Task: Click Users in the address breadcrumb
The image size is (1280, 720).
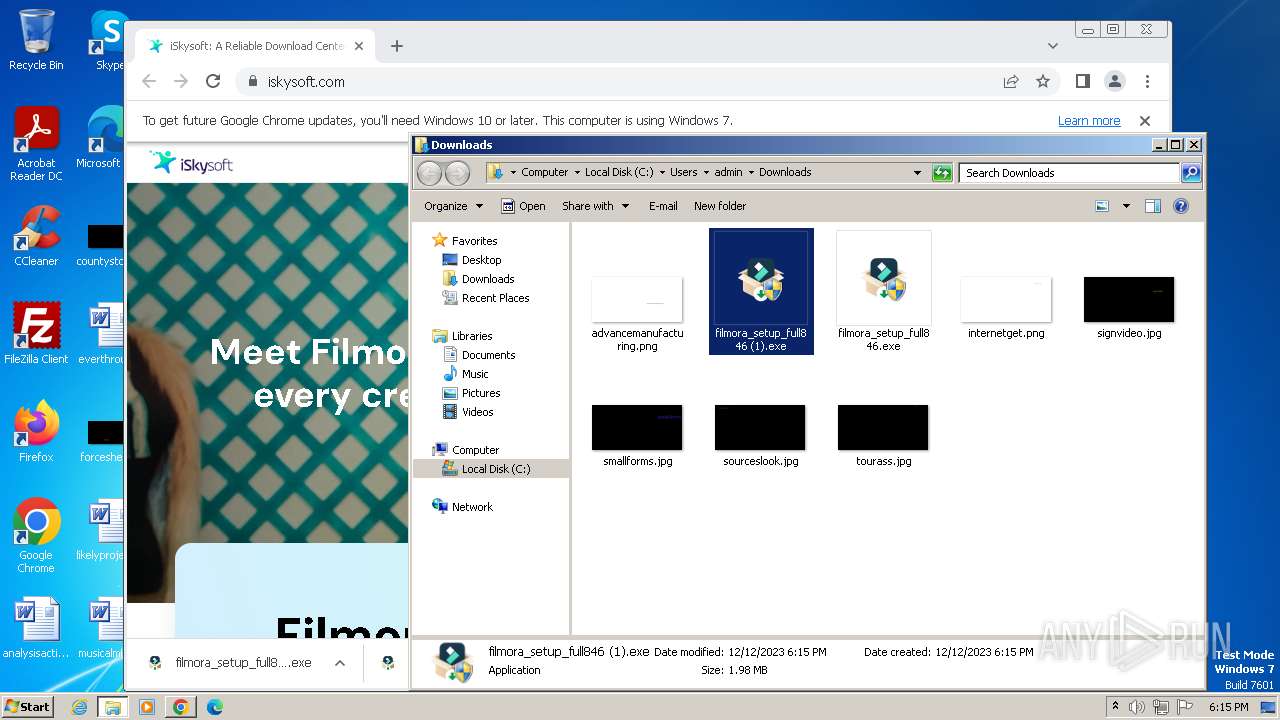Action: click(683, 172)
